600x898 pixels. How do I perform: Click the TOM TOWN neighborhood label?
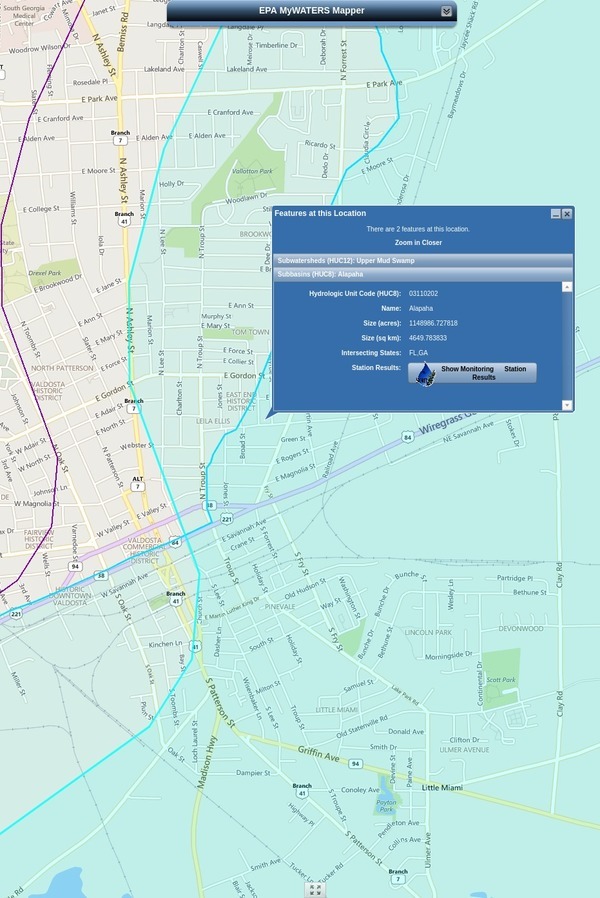coord(250,332)
